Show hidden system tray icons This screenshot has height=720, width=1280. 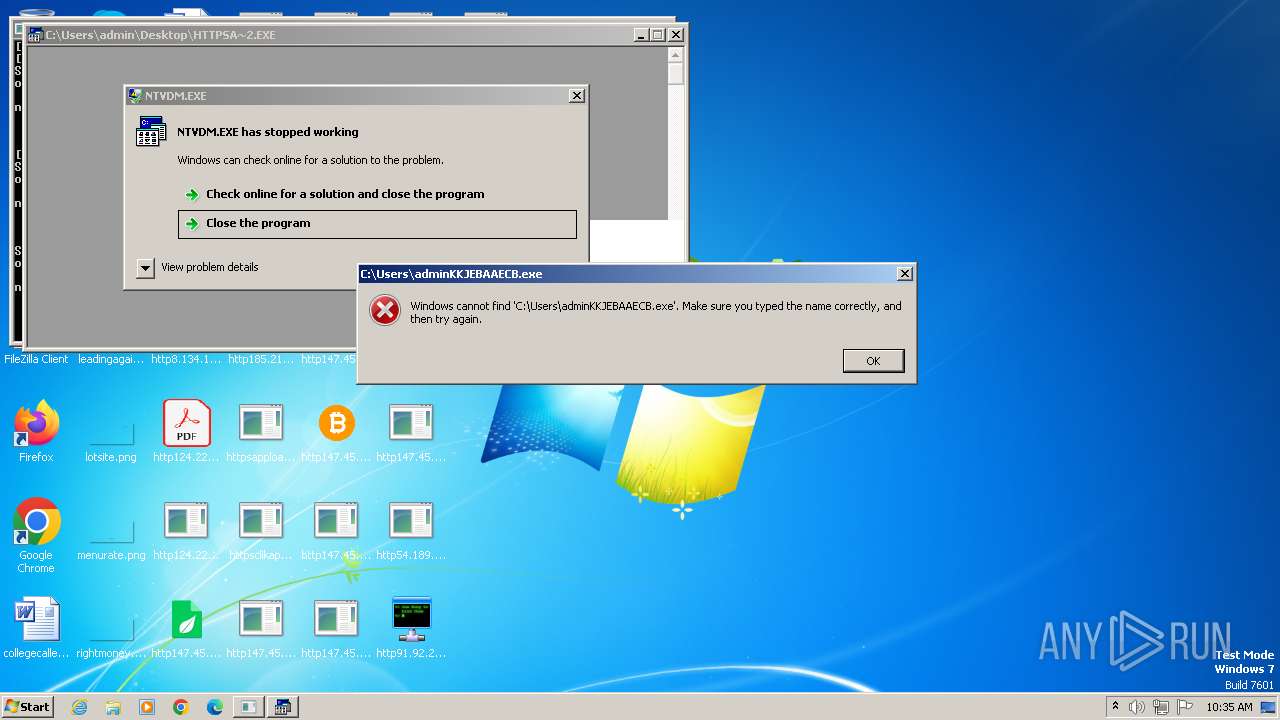click(1115, 706)
